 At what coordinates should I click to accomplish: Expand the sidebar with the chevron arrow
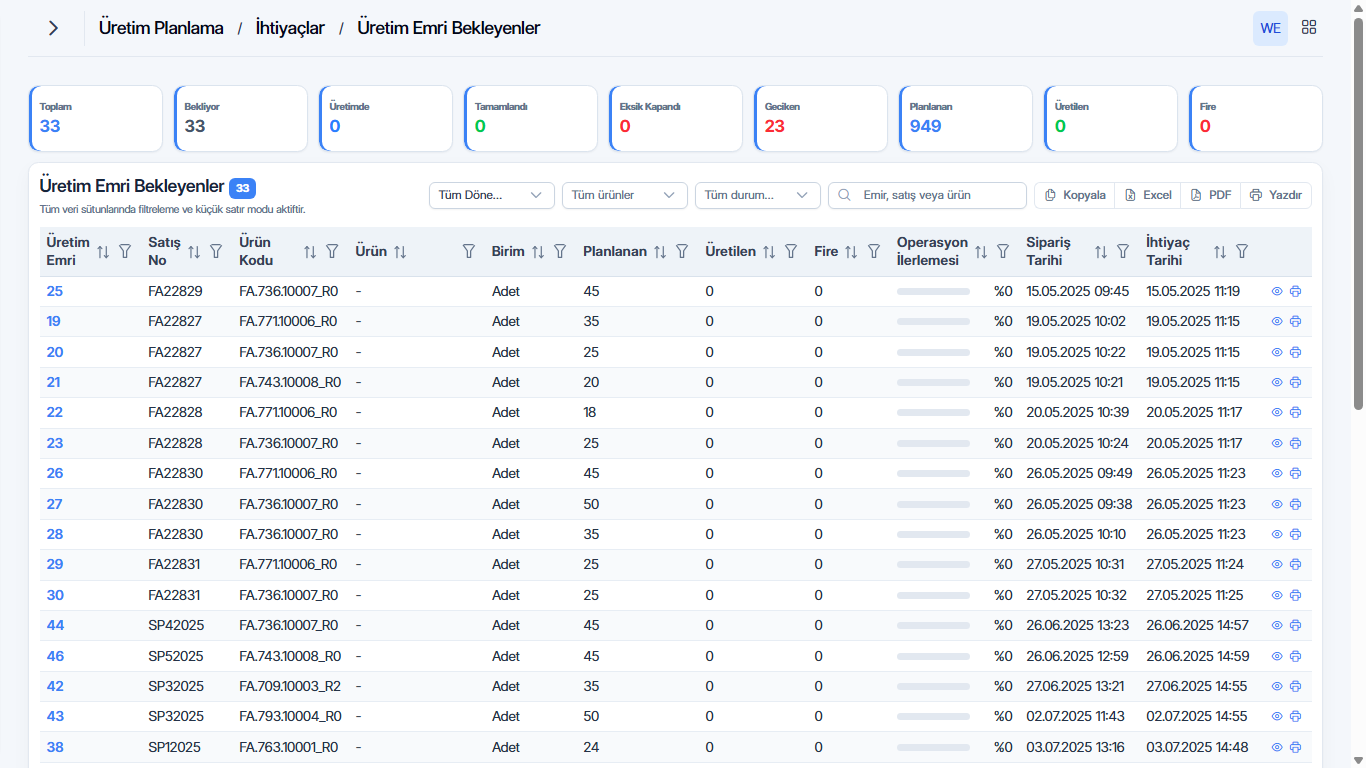click(53, 28)
